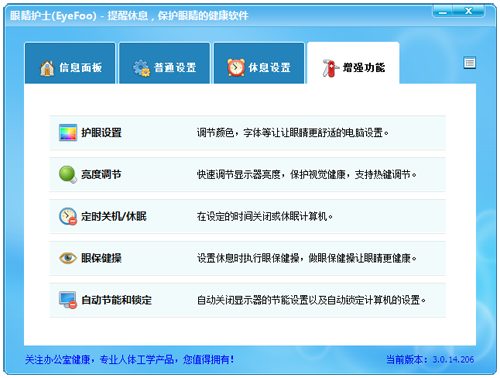Close the EyeFoo window
This screenshot has width=500, height=378.
coord(469,11)
